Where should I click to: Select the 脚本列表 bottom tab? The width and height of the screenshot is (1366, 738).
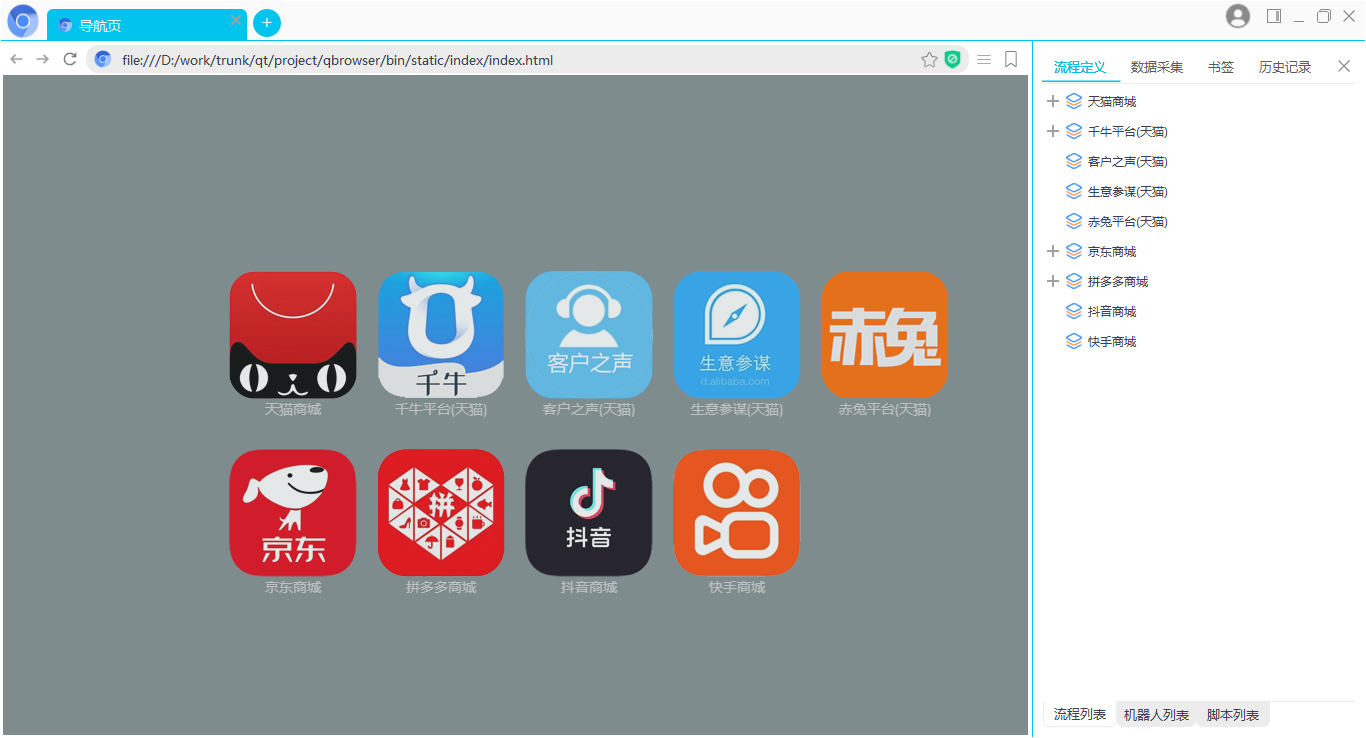coord(1233,715)
